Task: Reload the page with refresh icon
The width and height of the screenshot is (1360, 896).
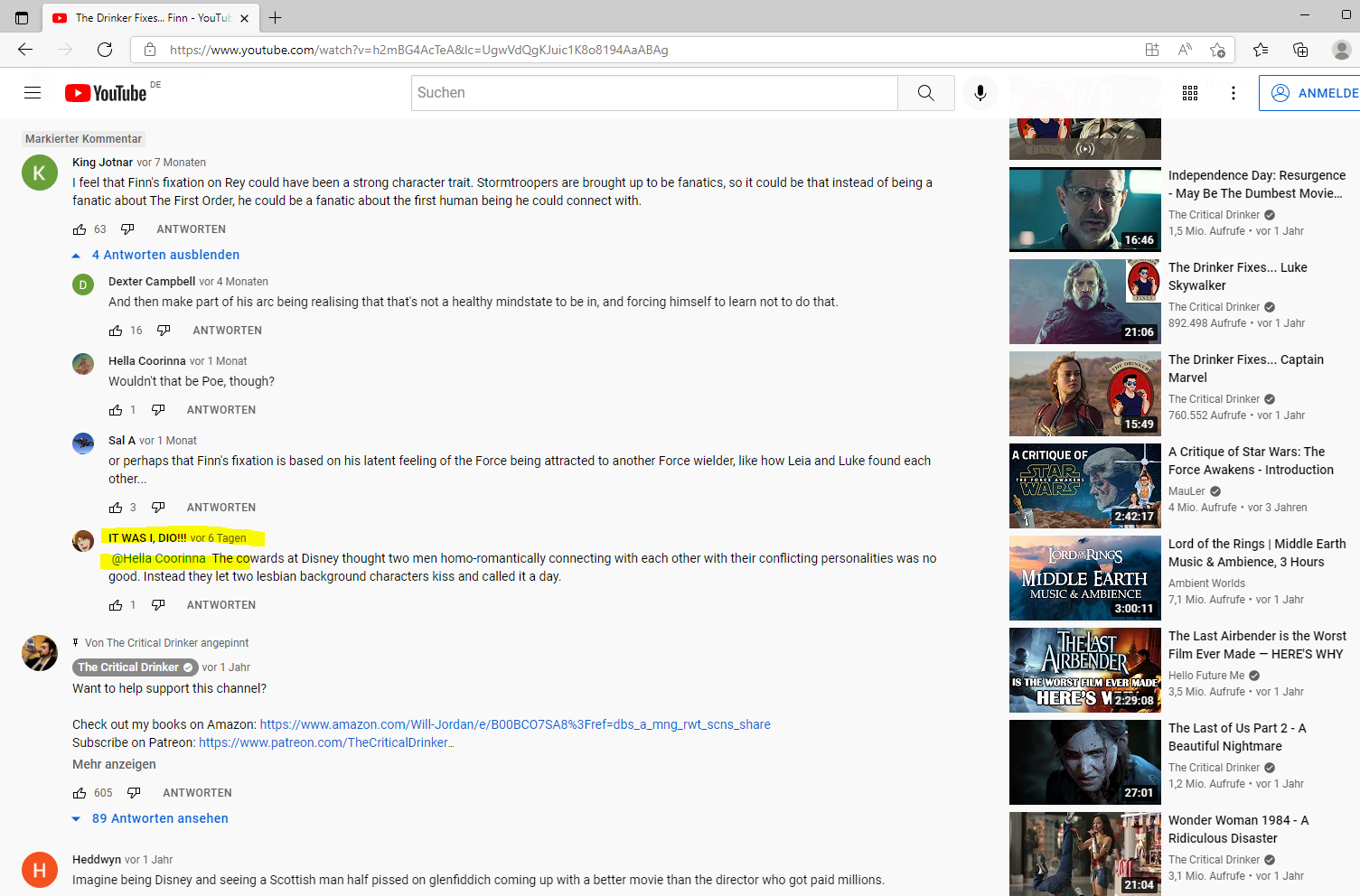Action: pos(105,50)
